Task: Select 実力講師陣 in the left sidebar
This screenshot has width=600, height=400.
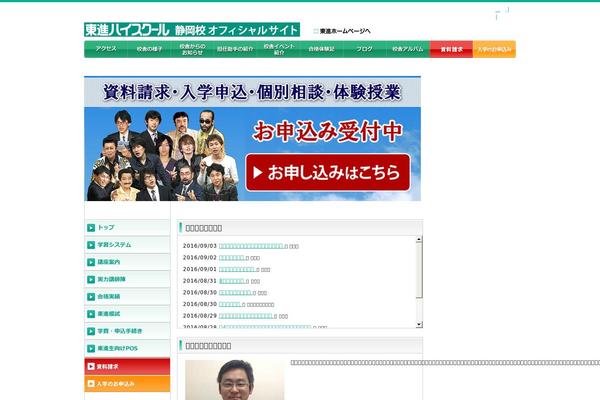Action: click(127, 279)
